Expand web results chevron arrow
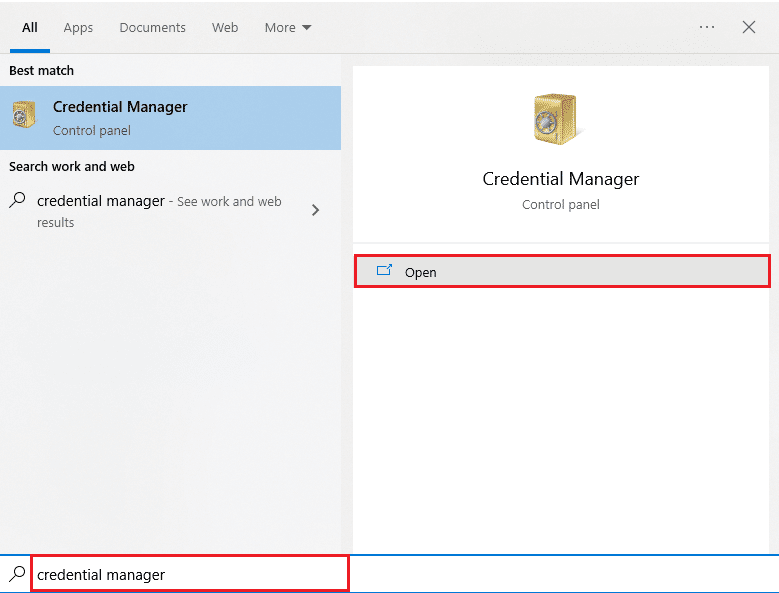 click(x=315, y=210)
